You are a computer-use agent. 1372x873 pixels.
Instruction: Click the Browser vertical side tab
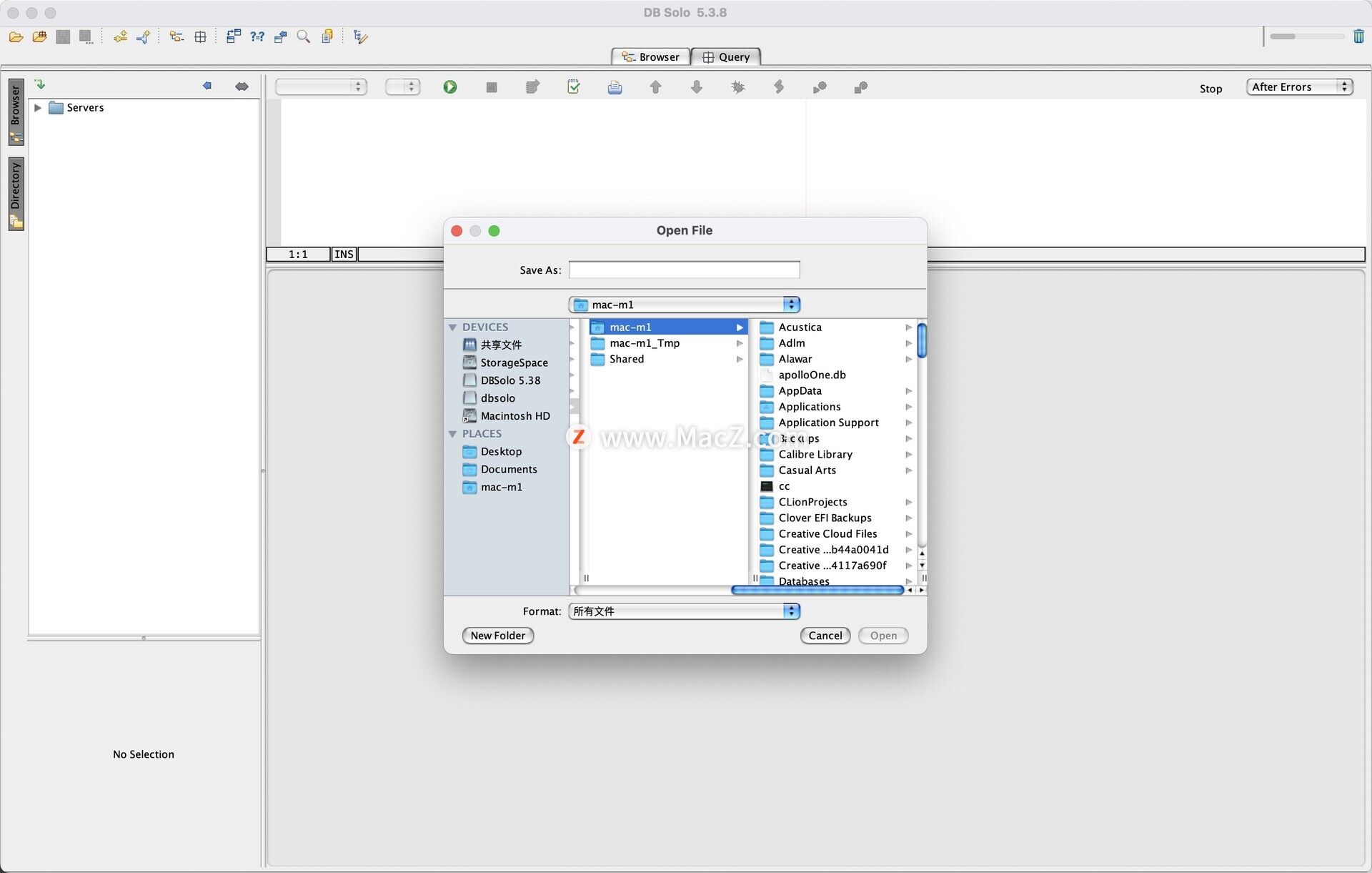coord(16,112)
